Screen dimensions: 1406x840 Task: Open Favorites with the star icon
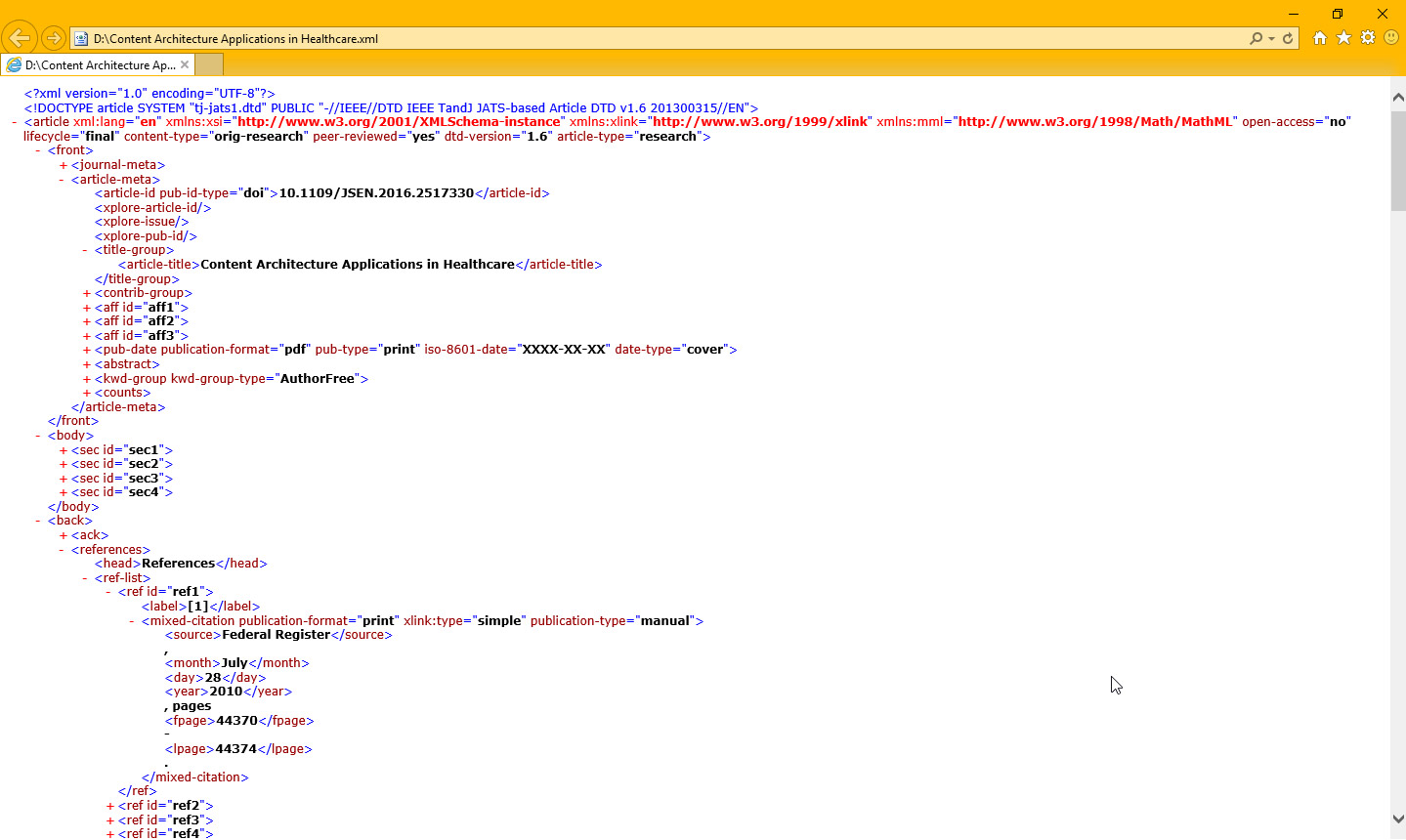point(1343,37)
